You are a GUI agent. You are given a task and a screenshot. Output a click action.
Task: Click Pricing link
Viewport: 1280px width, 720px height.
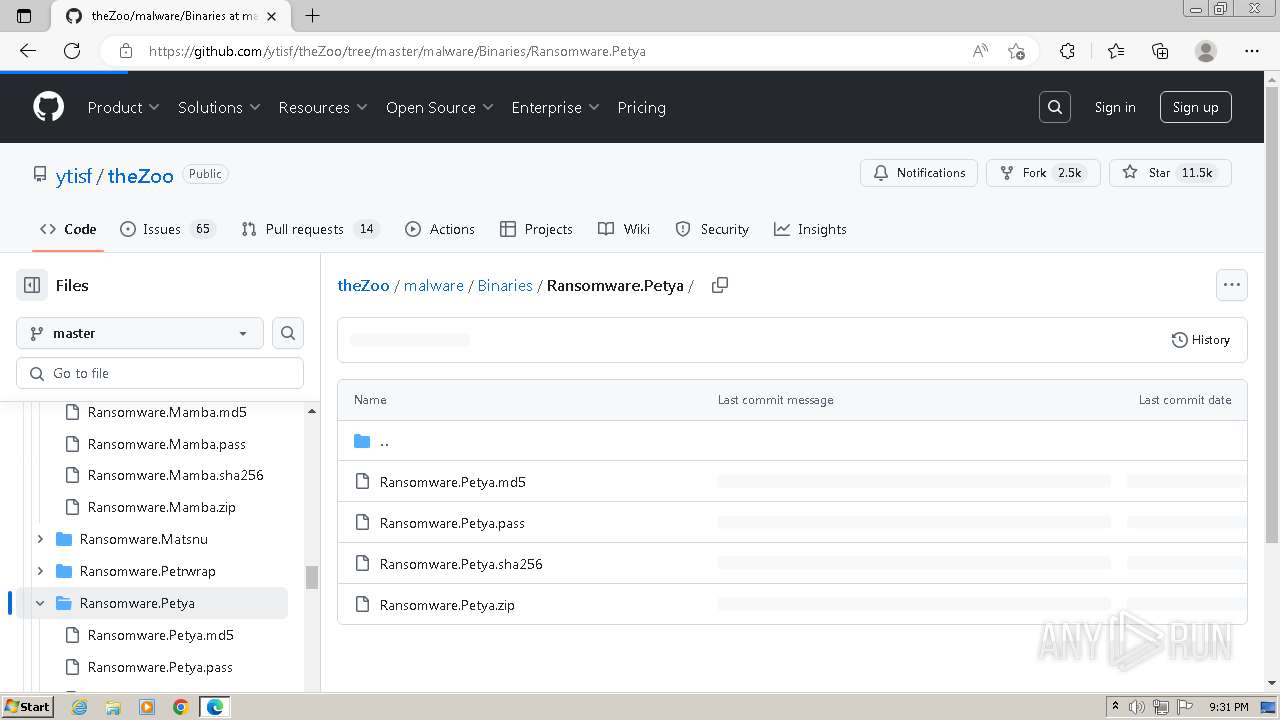pos(642,107)
